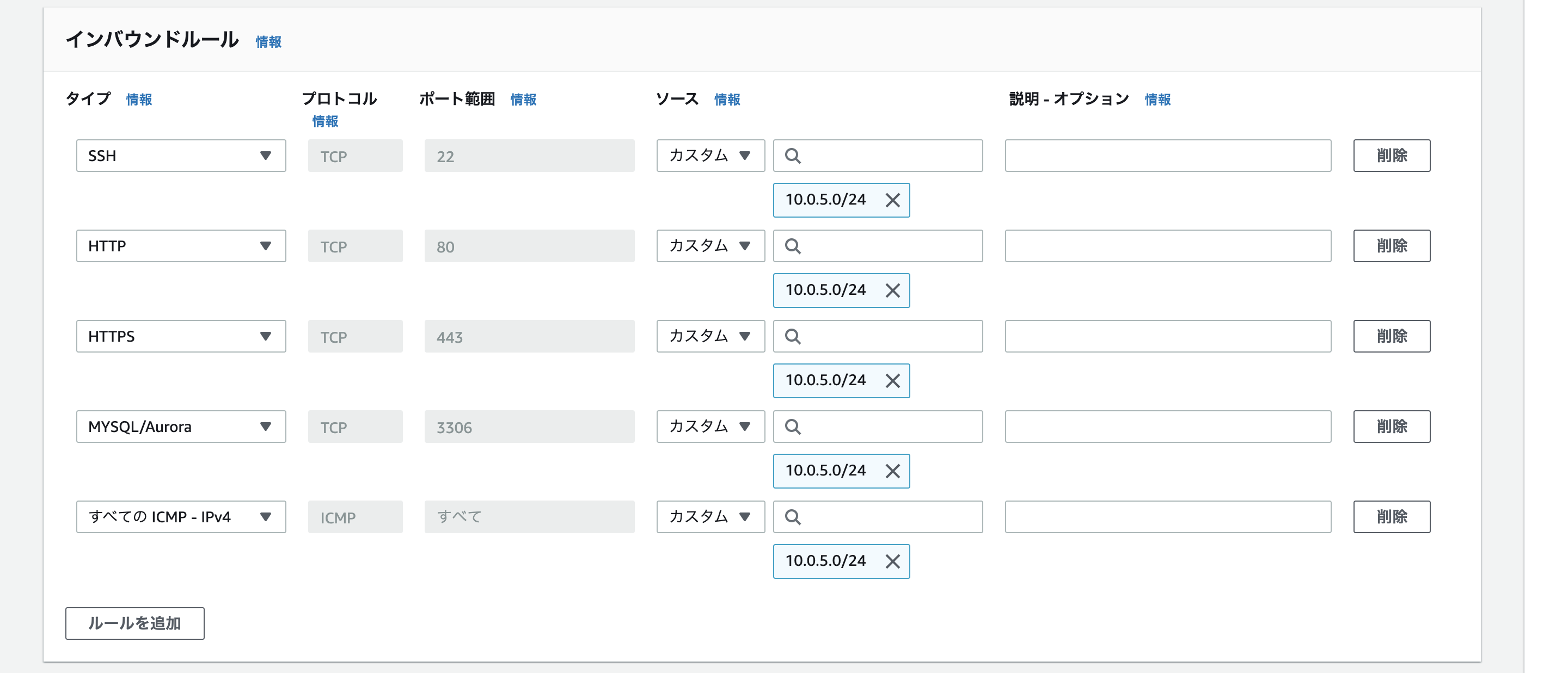
Task: Open the MYSQL/Aurora type dropdown
Action: pyautogui.click(x=181, y=427)
